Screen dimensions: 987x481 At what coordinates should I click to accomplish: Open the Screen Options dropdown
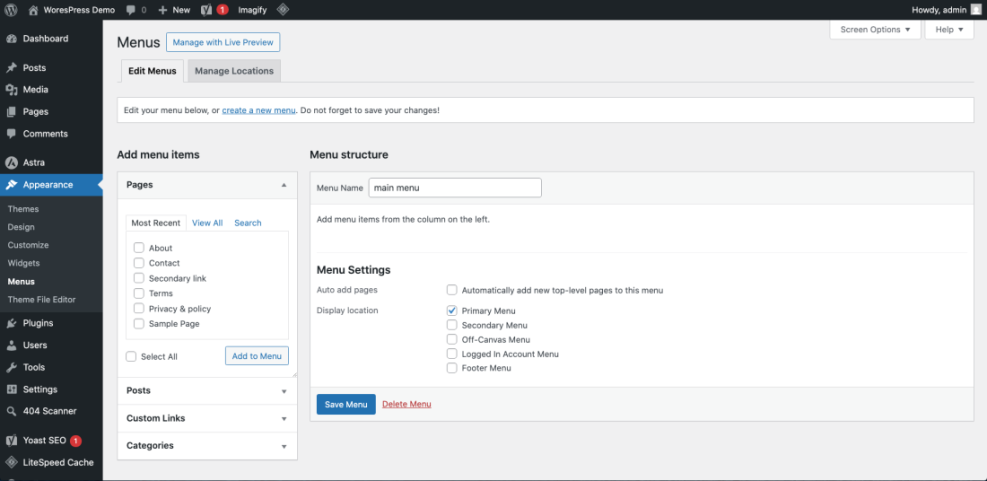(x=875, y=30)
